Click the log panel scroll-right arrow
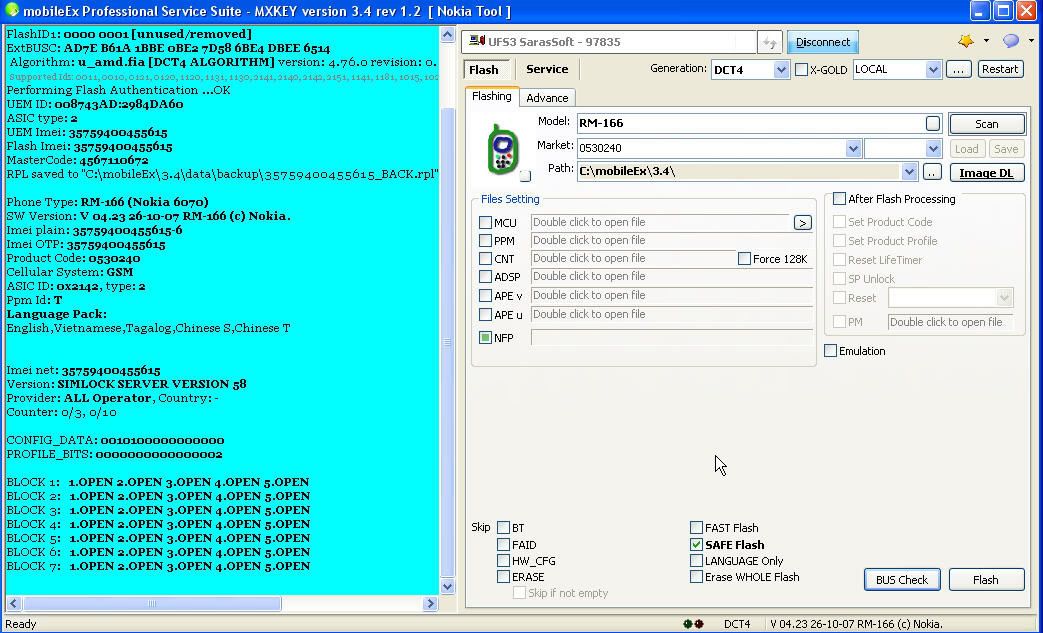The height and width of the screenshot is (633, 1043). click(x=430, y=603)
